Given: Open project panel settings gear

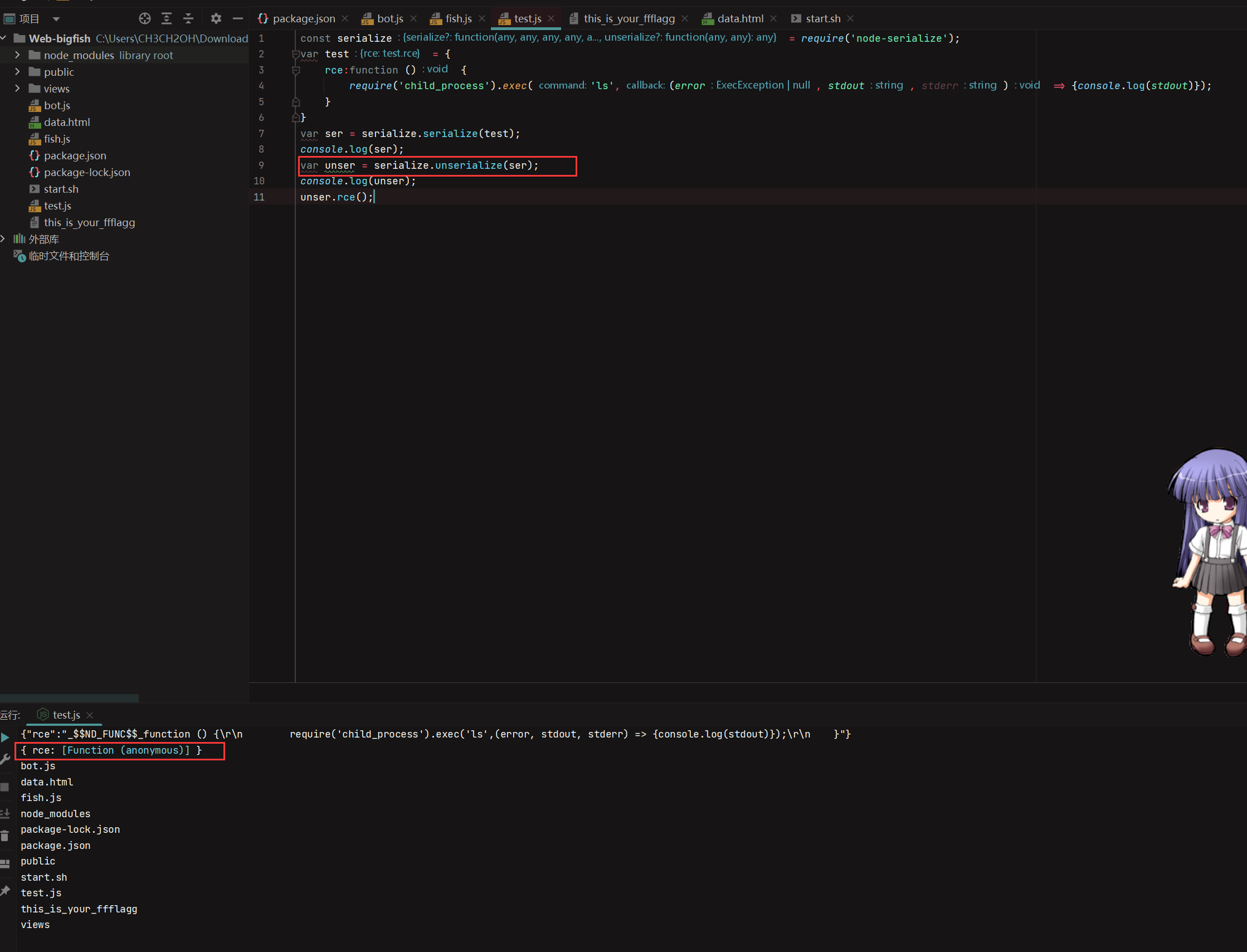Looking at the screenshot, I should pos(216,19).
